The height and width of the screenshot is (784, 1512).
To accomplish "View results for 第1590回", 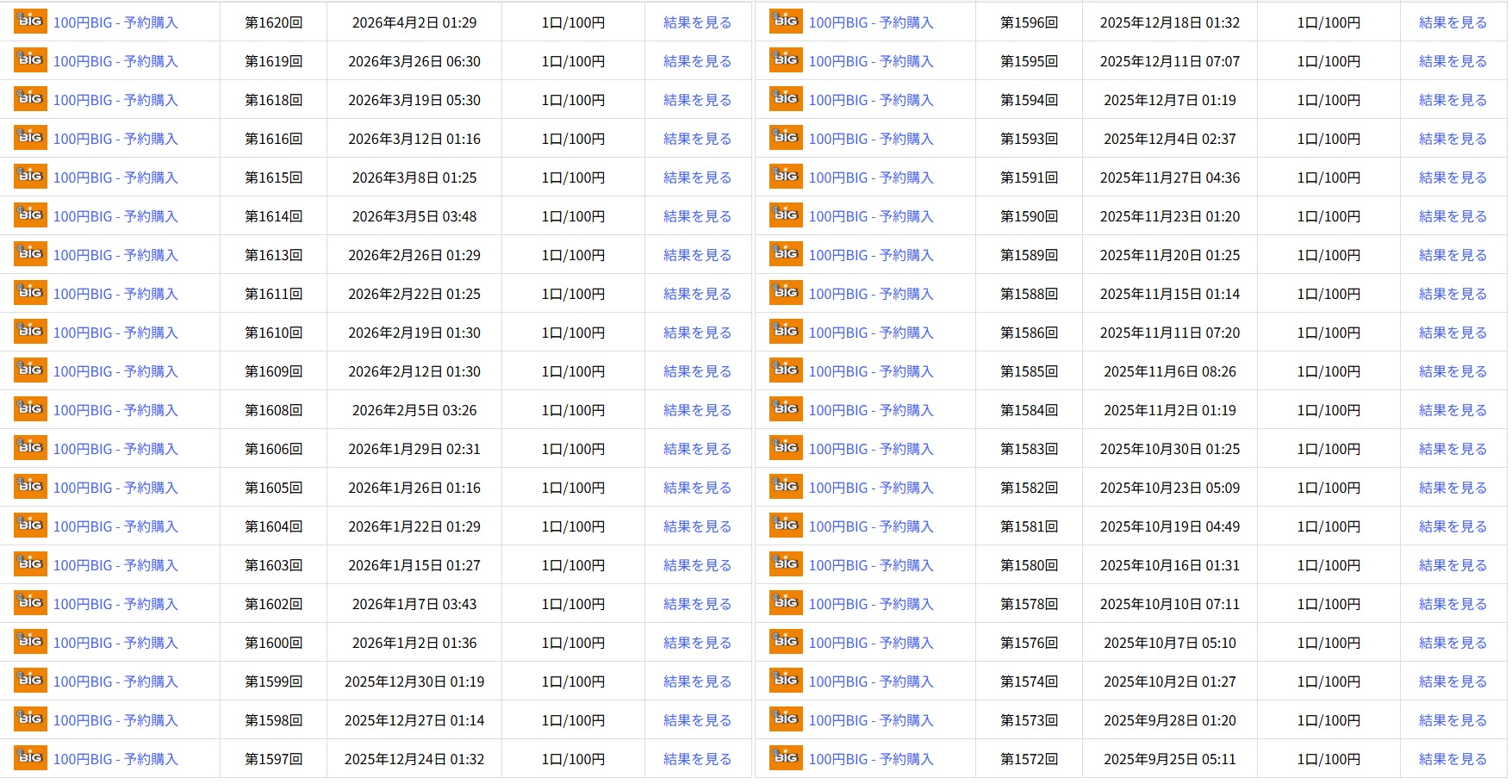I will [x=1453, y=216].
